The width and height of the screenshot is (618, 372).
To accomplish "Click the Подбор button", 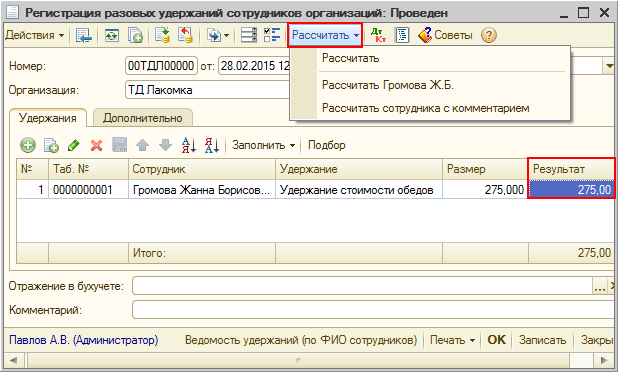I will [326, 145].
